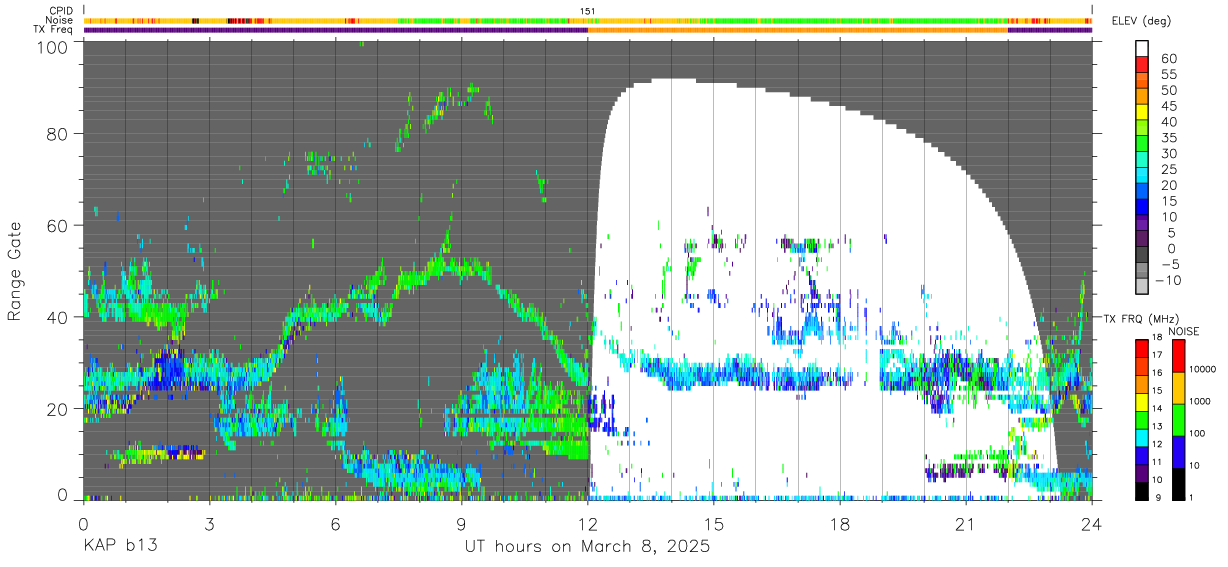
Task: Click the 6 tick on UT hours axis
Action: [x=335, y=523]
